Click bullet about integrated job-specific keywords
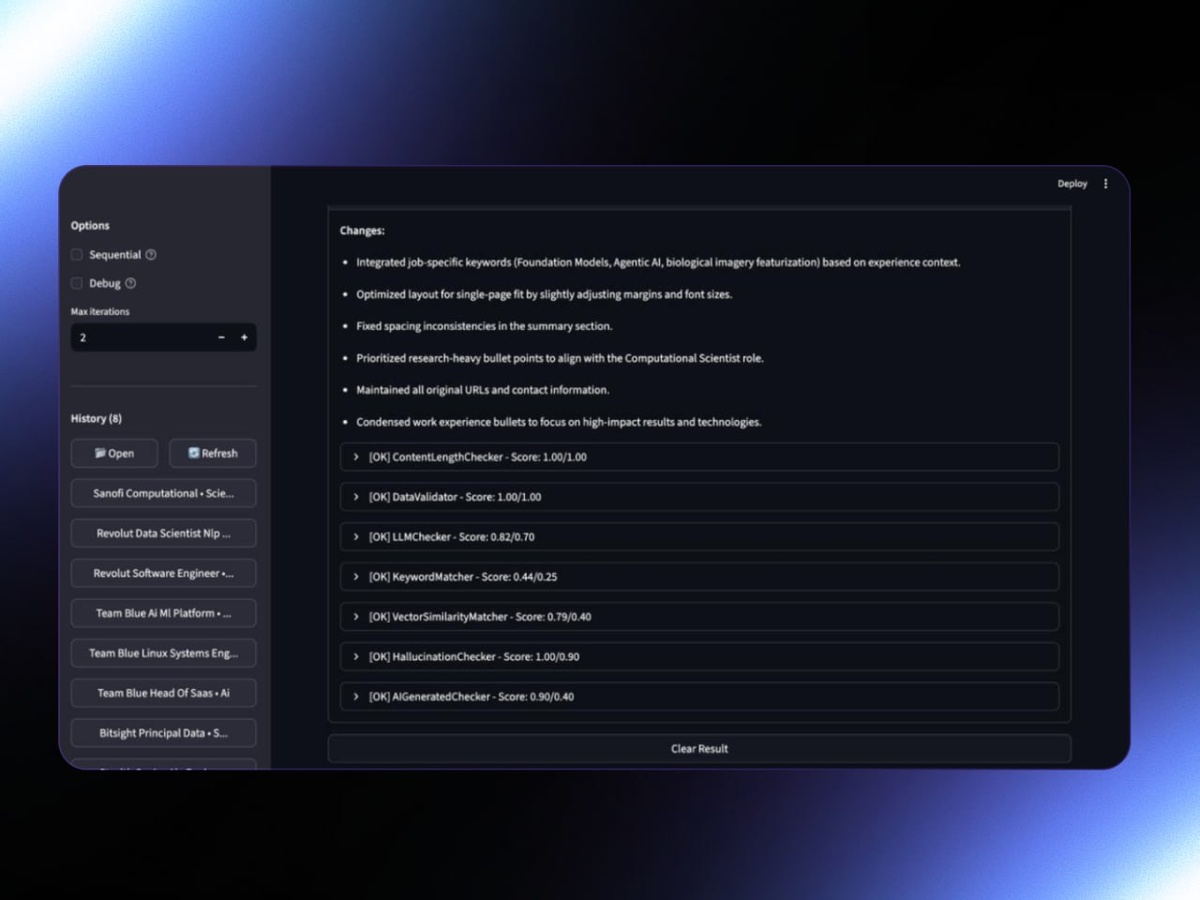The image size is (1200, 900). [x=658, y=263]
